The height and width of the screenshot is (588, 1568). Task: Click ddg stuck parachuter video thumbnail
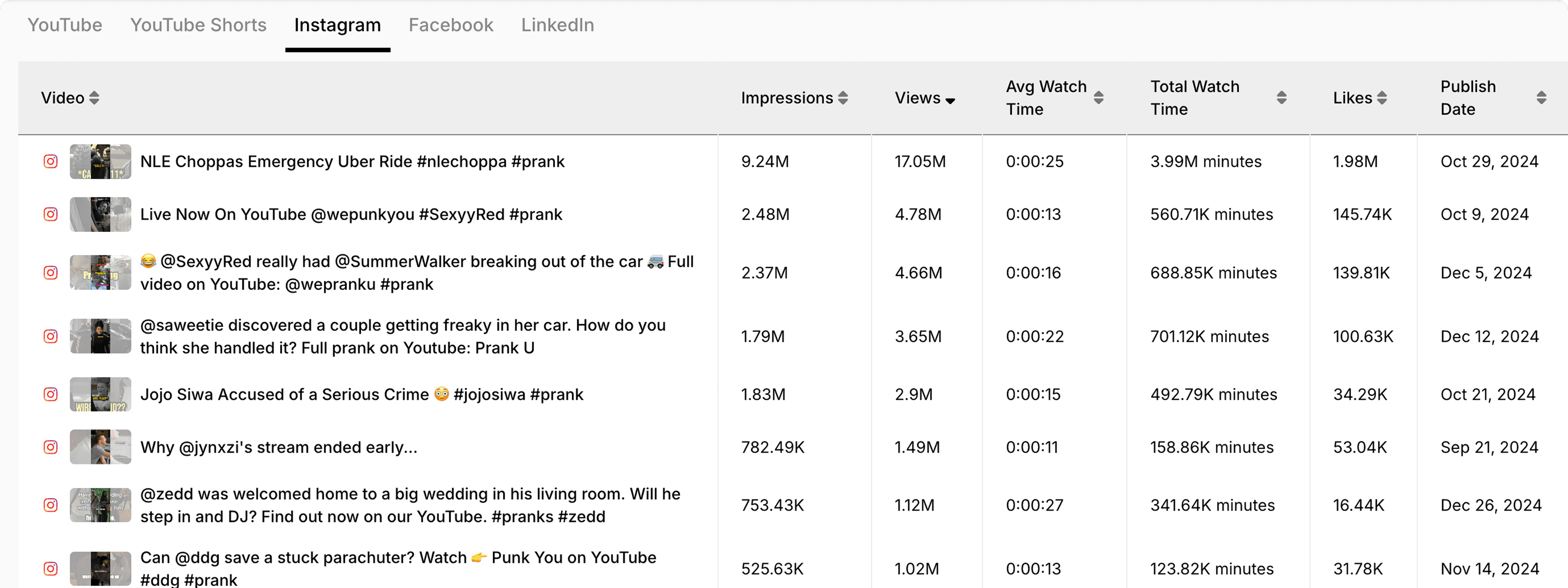(x=101, y=569)
